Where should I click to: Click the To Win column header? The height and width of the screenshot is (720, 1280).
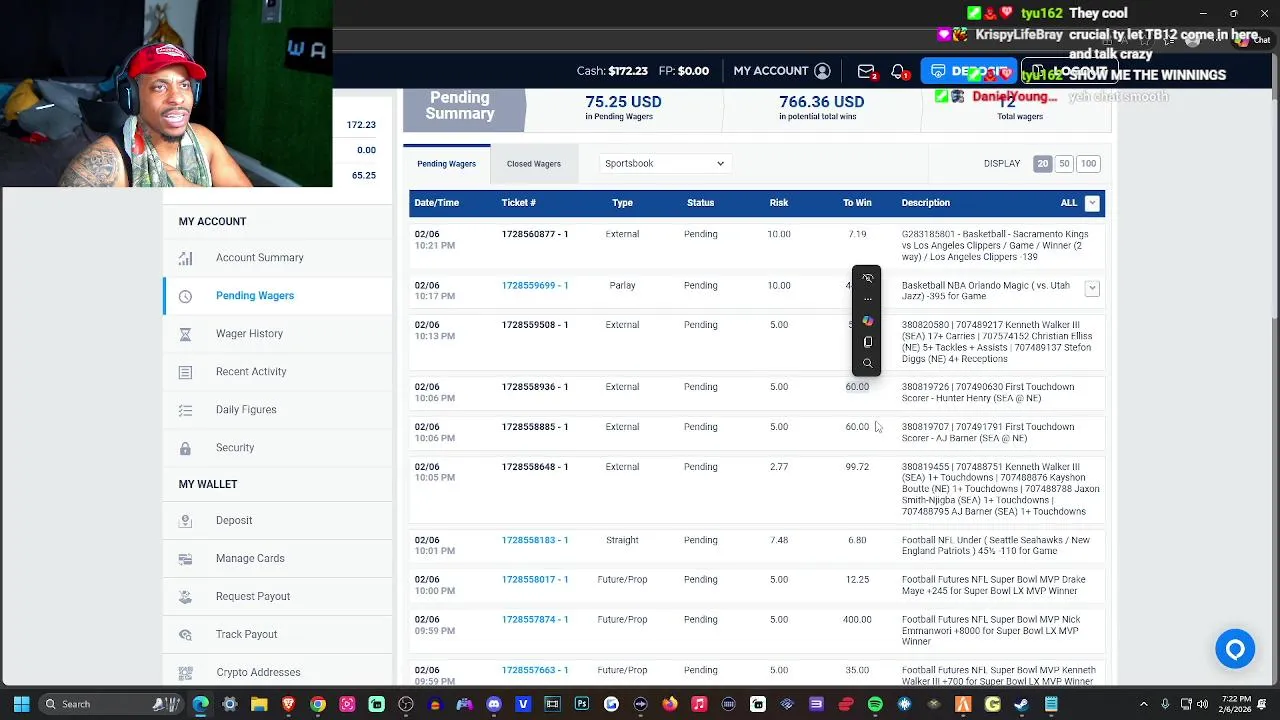tap(857, 203)
